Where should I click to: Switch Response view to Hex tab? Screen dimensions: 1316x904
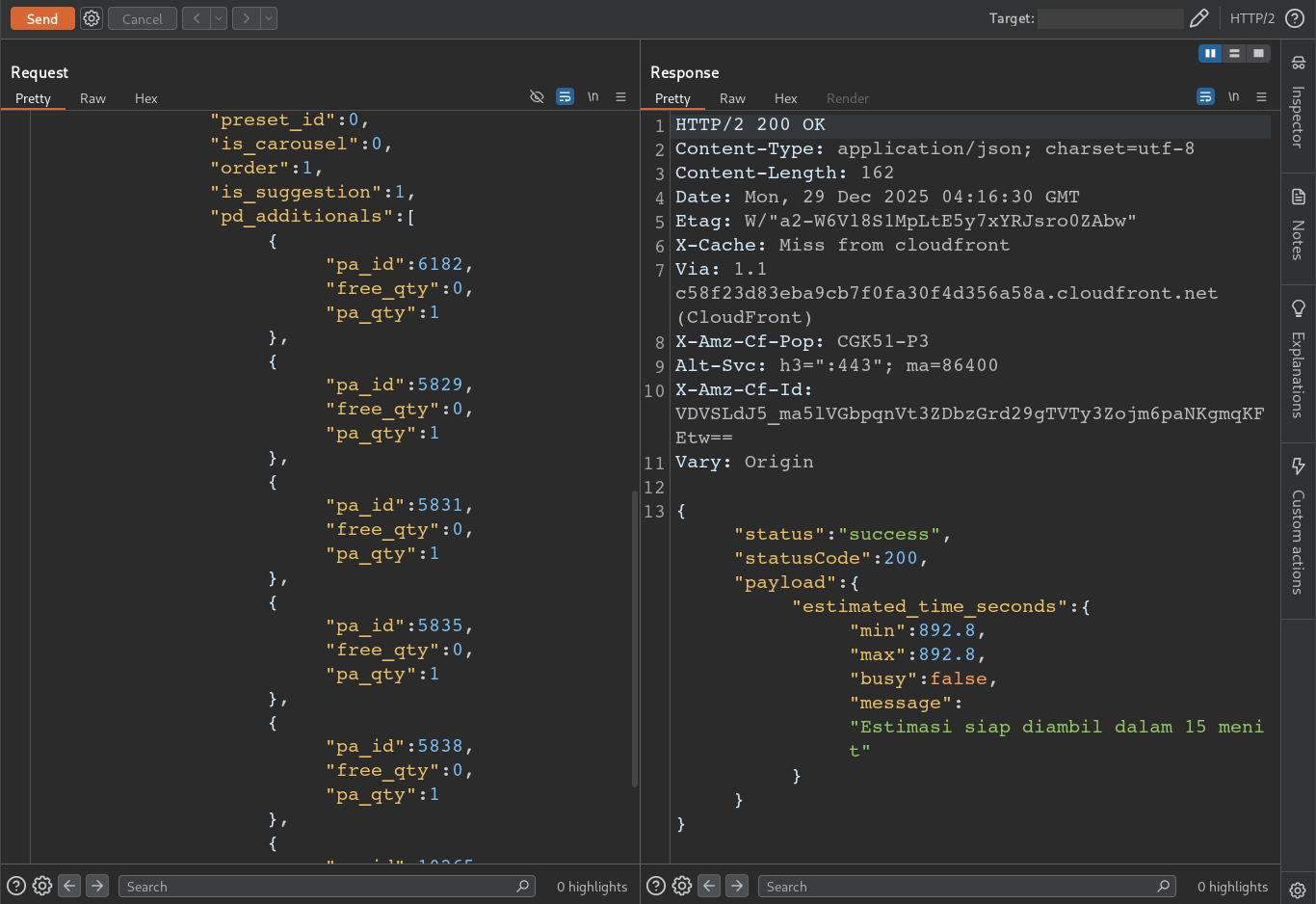[x=786, y=98]
